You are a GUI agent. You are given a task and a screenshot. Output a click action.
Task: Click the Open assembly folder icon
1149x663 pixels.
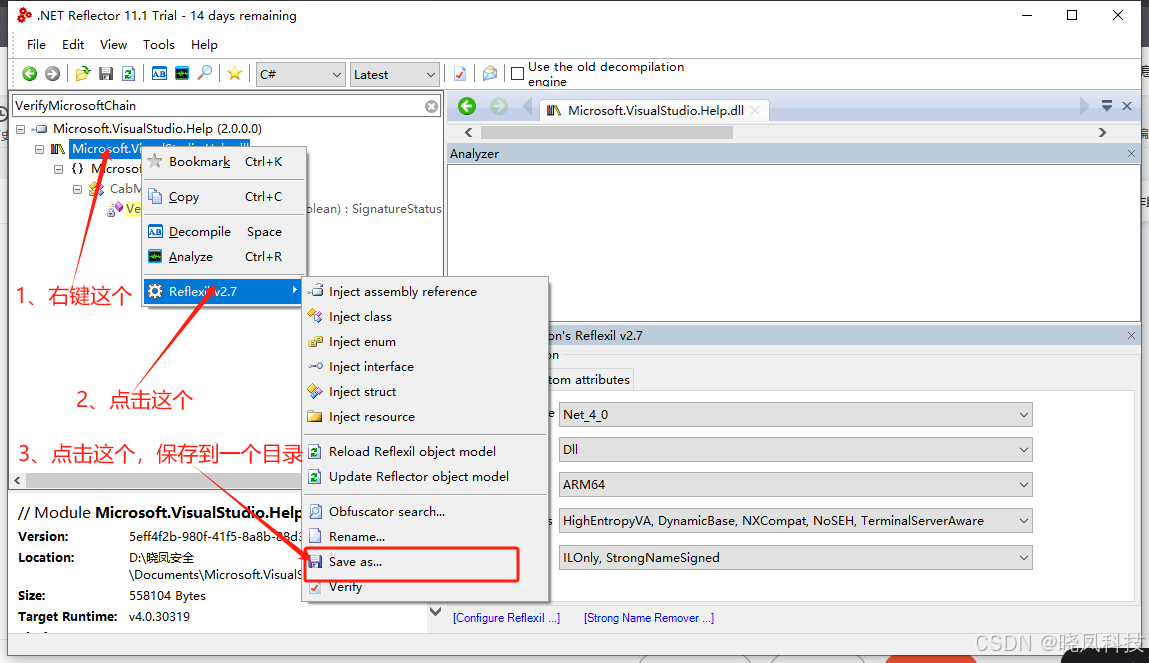click(x=83, y=73)
